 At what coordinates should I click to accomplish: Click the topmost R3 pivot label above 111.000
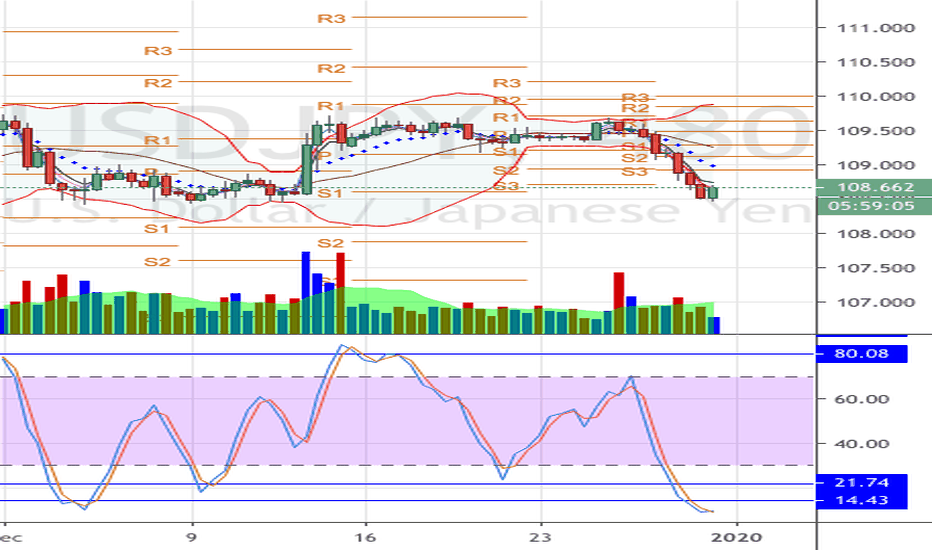[x=331, y=18]
